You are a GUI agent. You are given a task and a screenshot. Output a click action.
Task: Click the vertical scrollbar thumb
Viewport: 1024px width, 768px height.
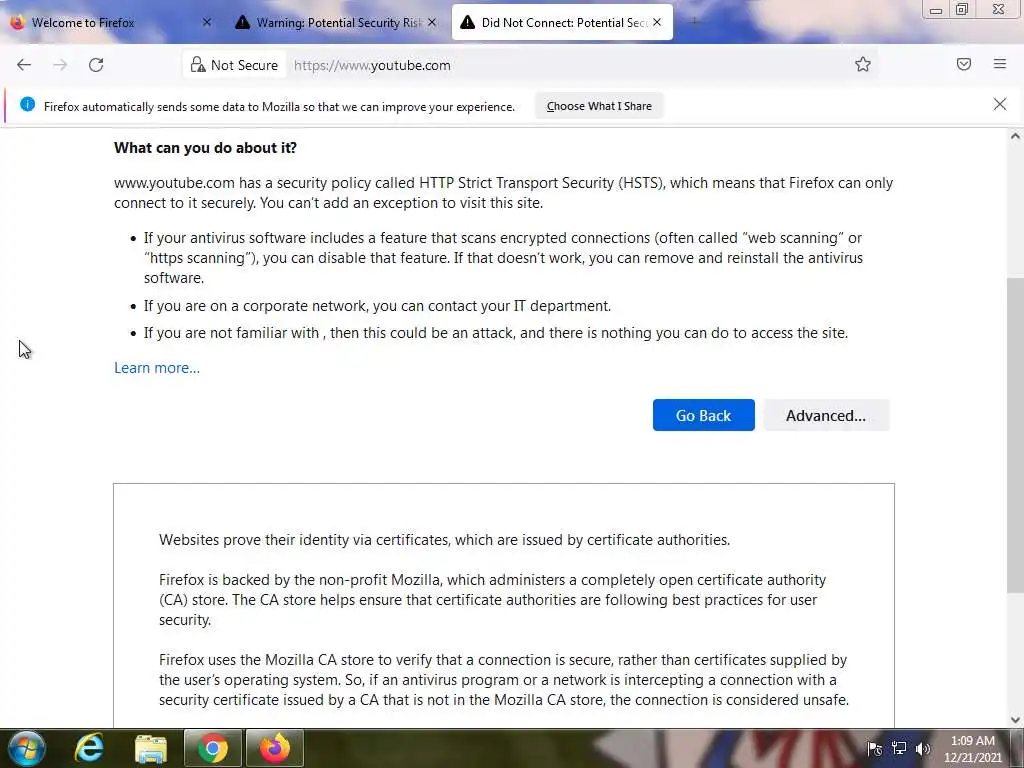[x=1015, y=436]
